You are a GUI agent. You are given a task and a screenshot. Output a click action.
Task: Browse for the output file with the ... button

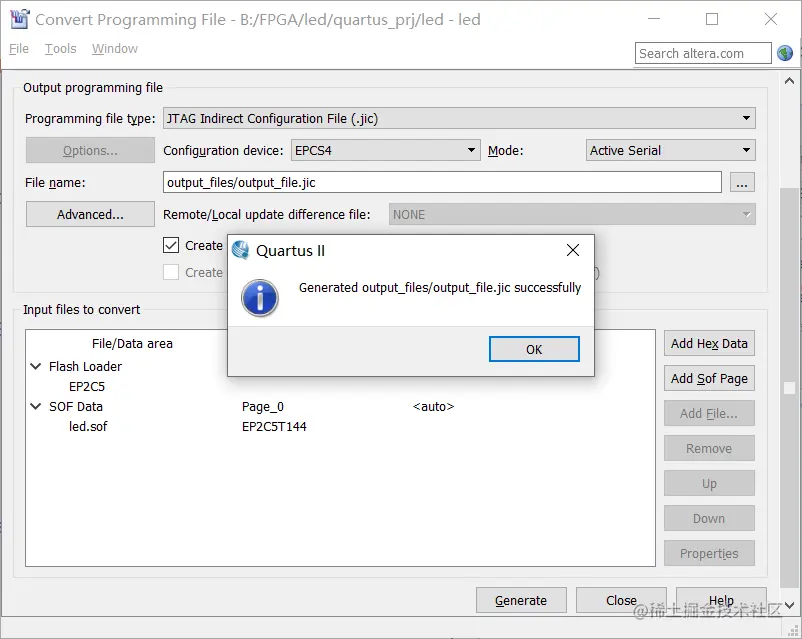point(742,183)
